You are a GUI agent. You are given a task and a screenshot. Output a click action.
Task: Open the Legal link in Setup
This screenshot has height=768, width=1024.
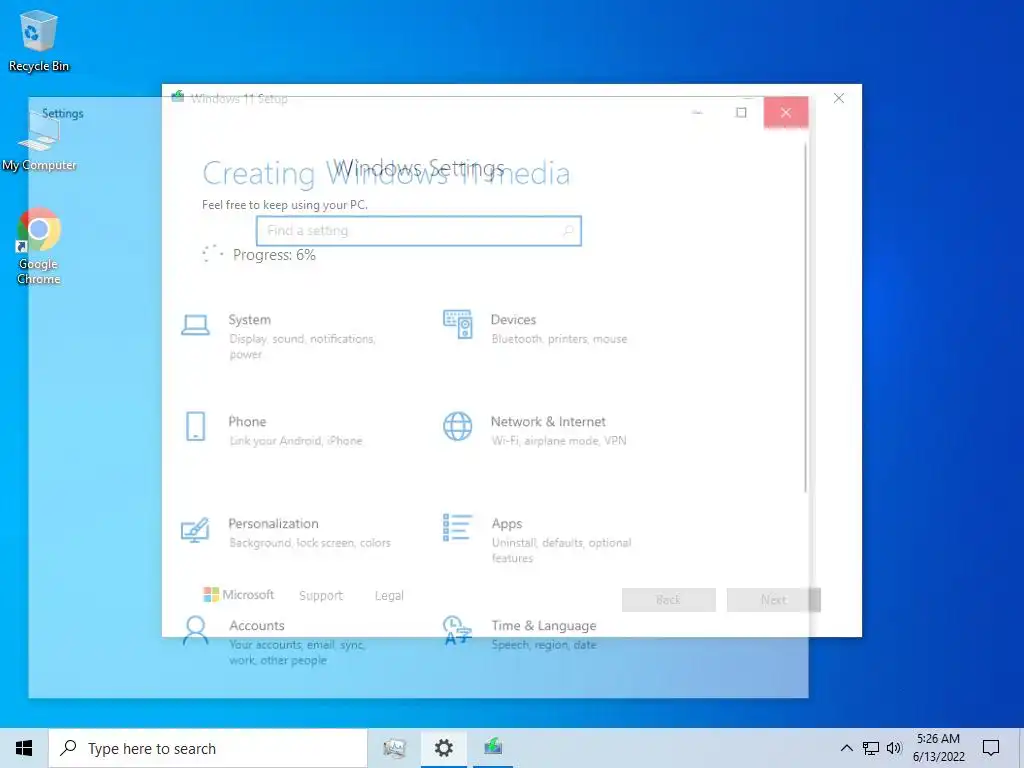389,596
